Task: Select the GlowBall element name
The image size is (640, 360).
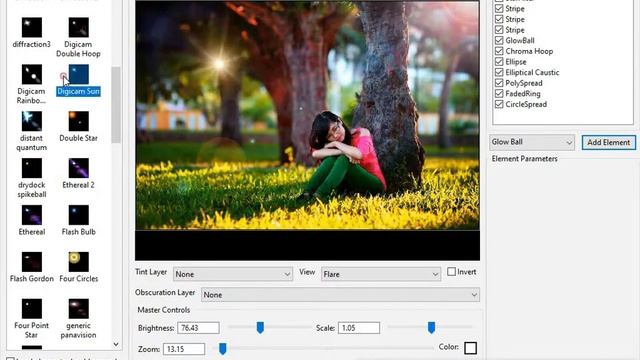Action: coord(520,41)
